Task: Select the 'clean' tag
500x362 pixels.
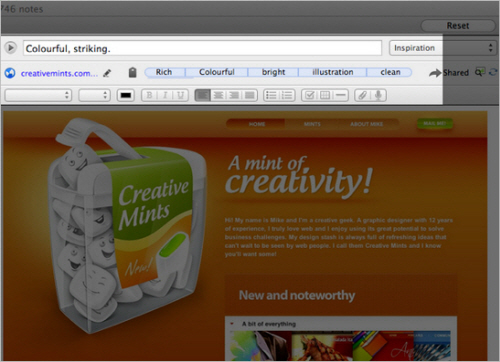Action: point(390,72)
